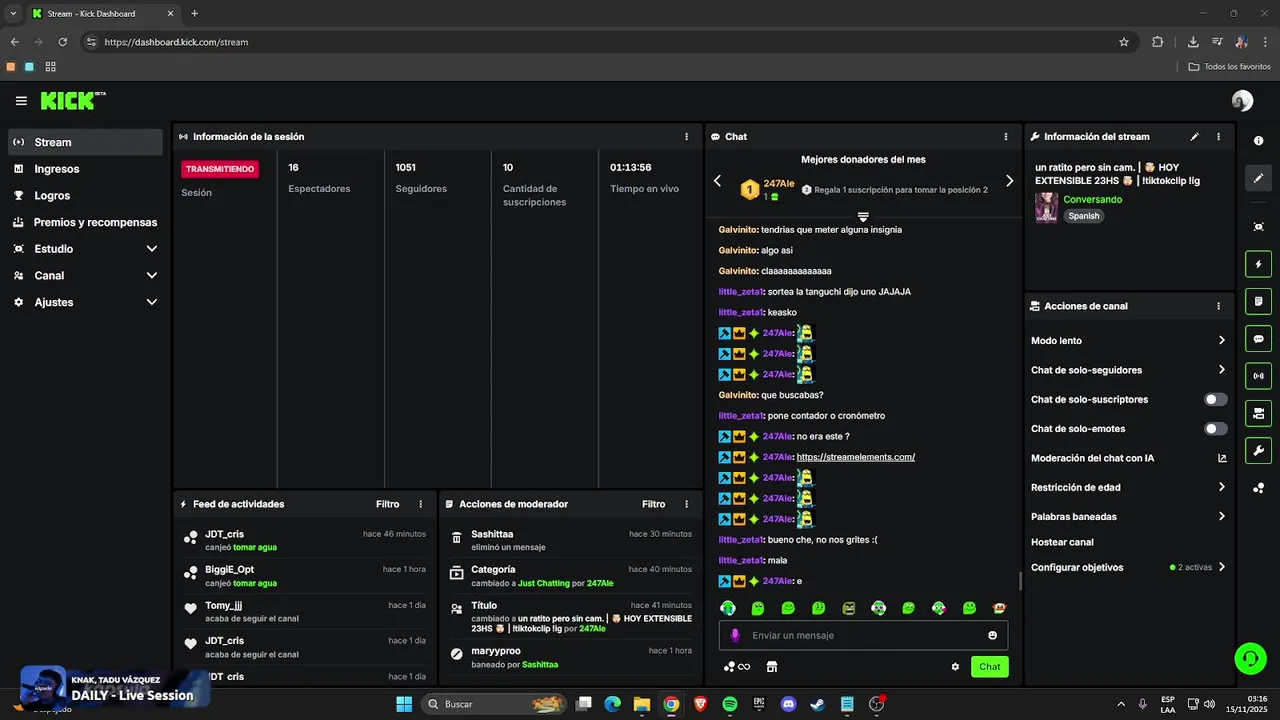
Task: Expand the Canal sidebar menu
Action: (152, 275)
